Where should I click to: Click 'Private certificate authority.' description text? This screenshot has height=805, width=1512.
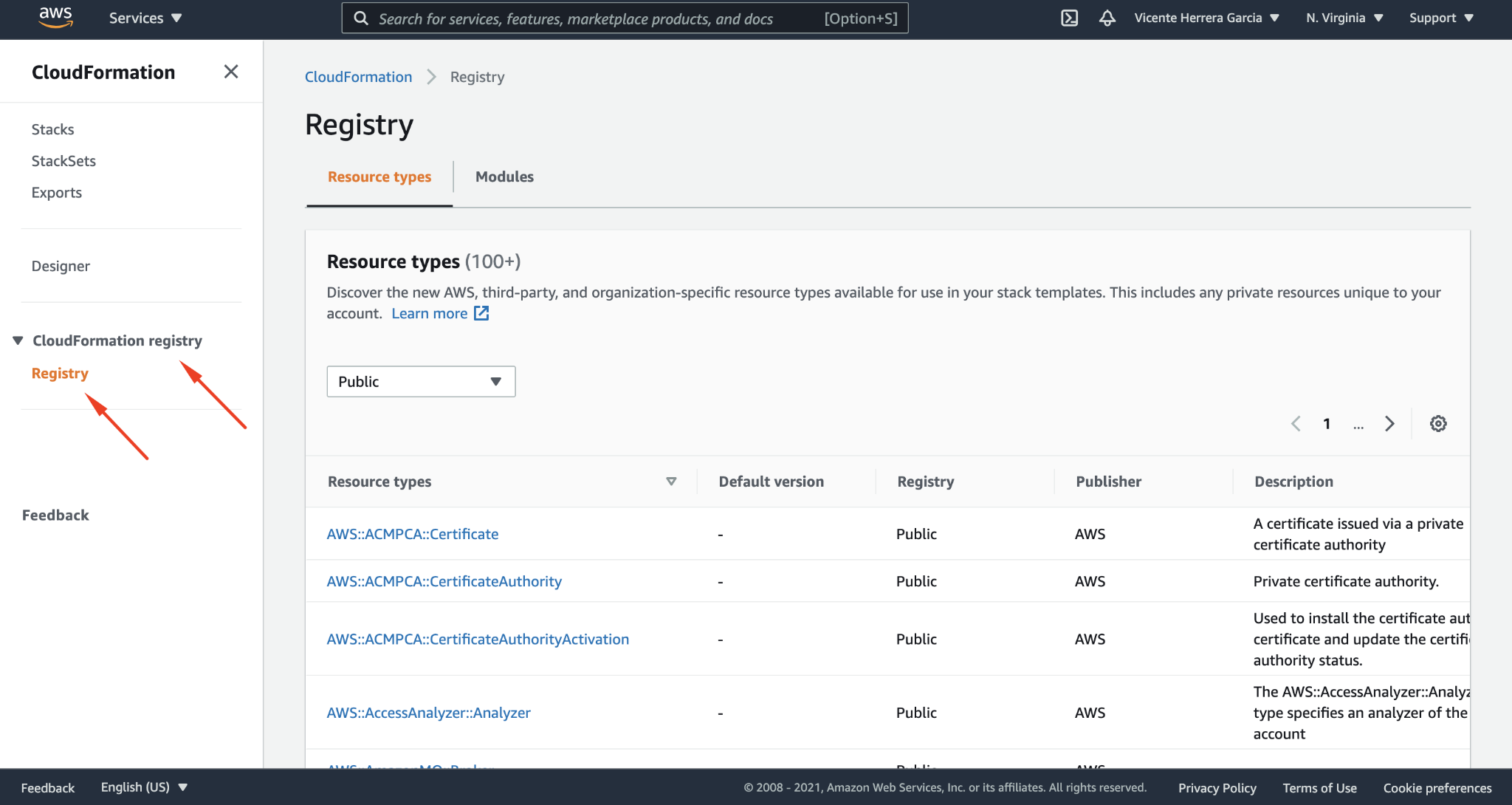(1346, 581)
